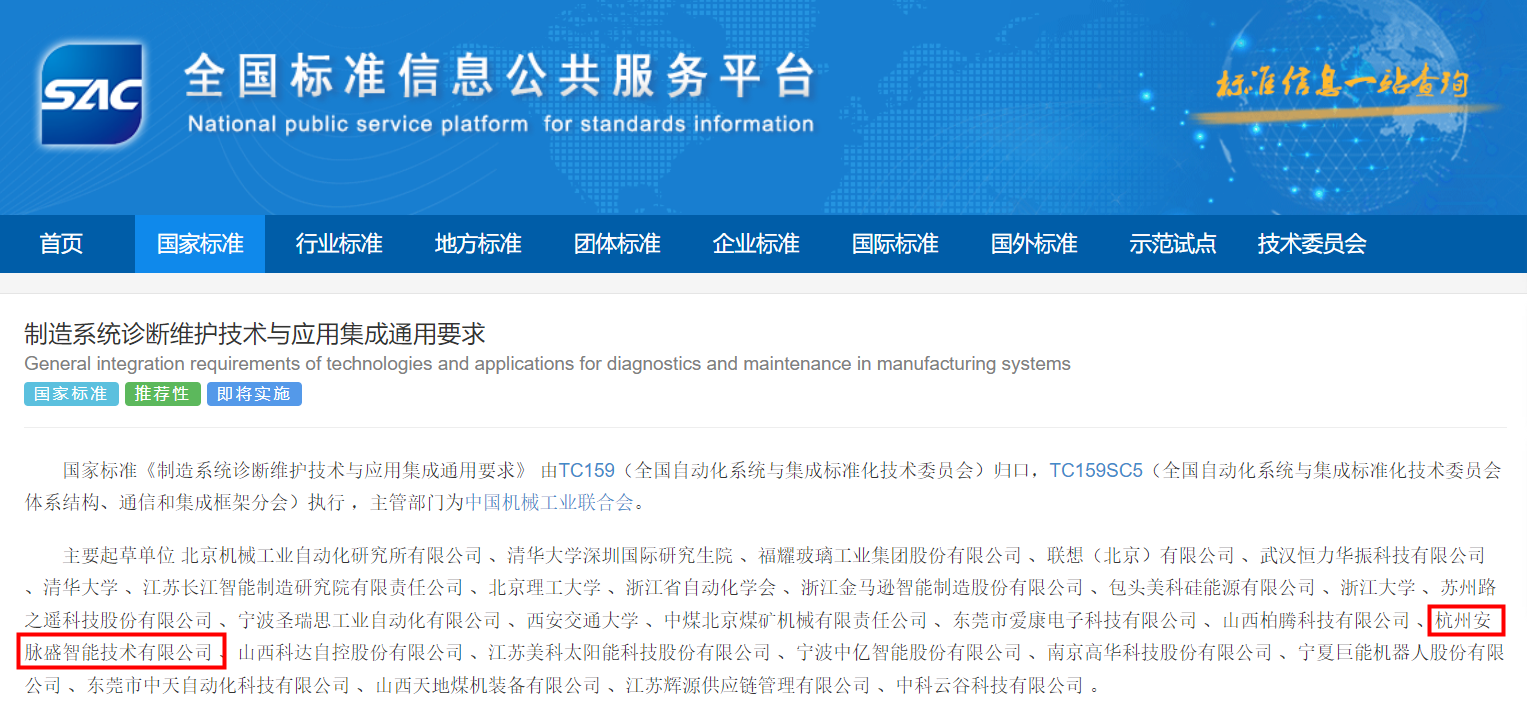
Task: Click 联想（北京）有限公司 text
Action: pos(1141,556)
